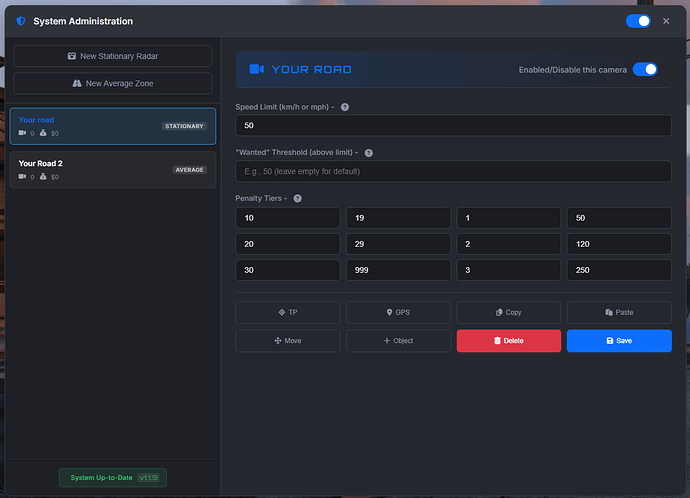Click the penalty tier field with value 999
Screen dimensions: 690x498
click(x=398, y=270)
